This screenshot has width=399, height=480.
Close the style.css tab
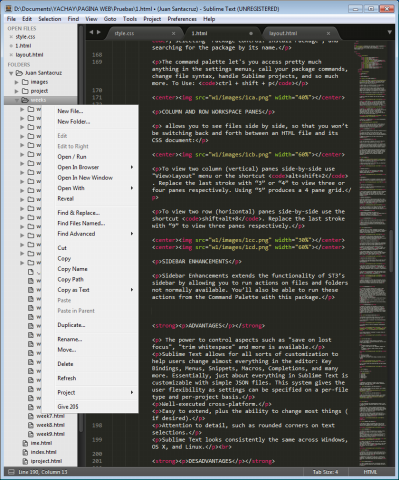click(173, 33)
